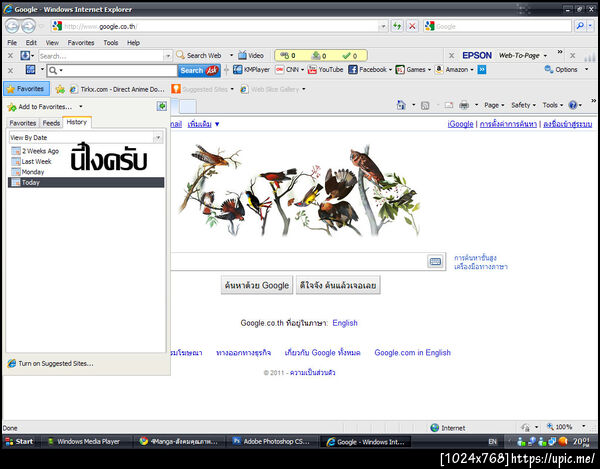This screenshot has height=469, width=600.
Task: Click Google.com in English link
Action: [x=412, y=352]
